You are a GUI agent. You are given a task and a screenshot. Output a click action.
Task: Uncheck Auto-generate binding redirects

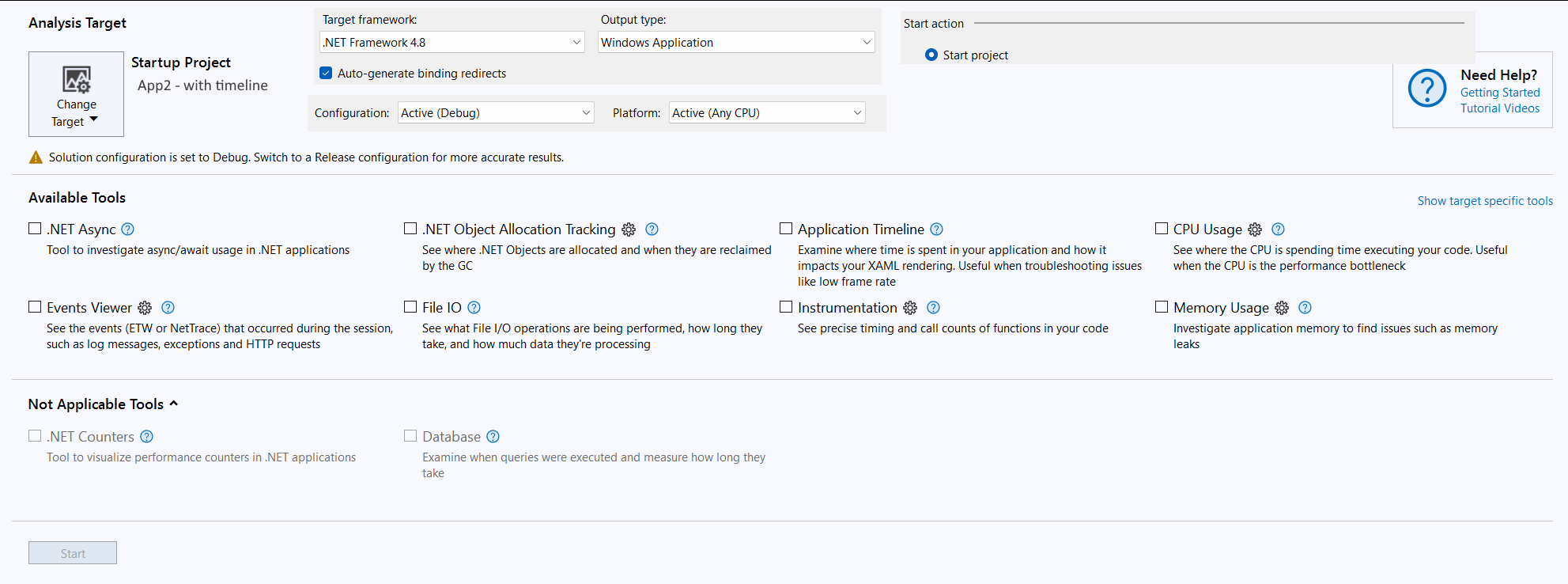tap(326, 73)
